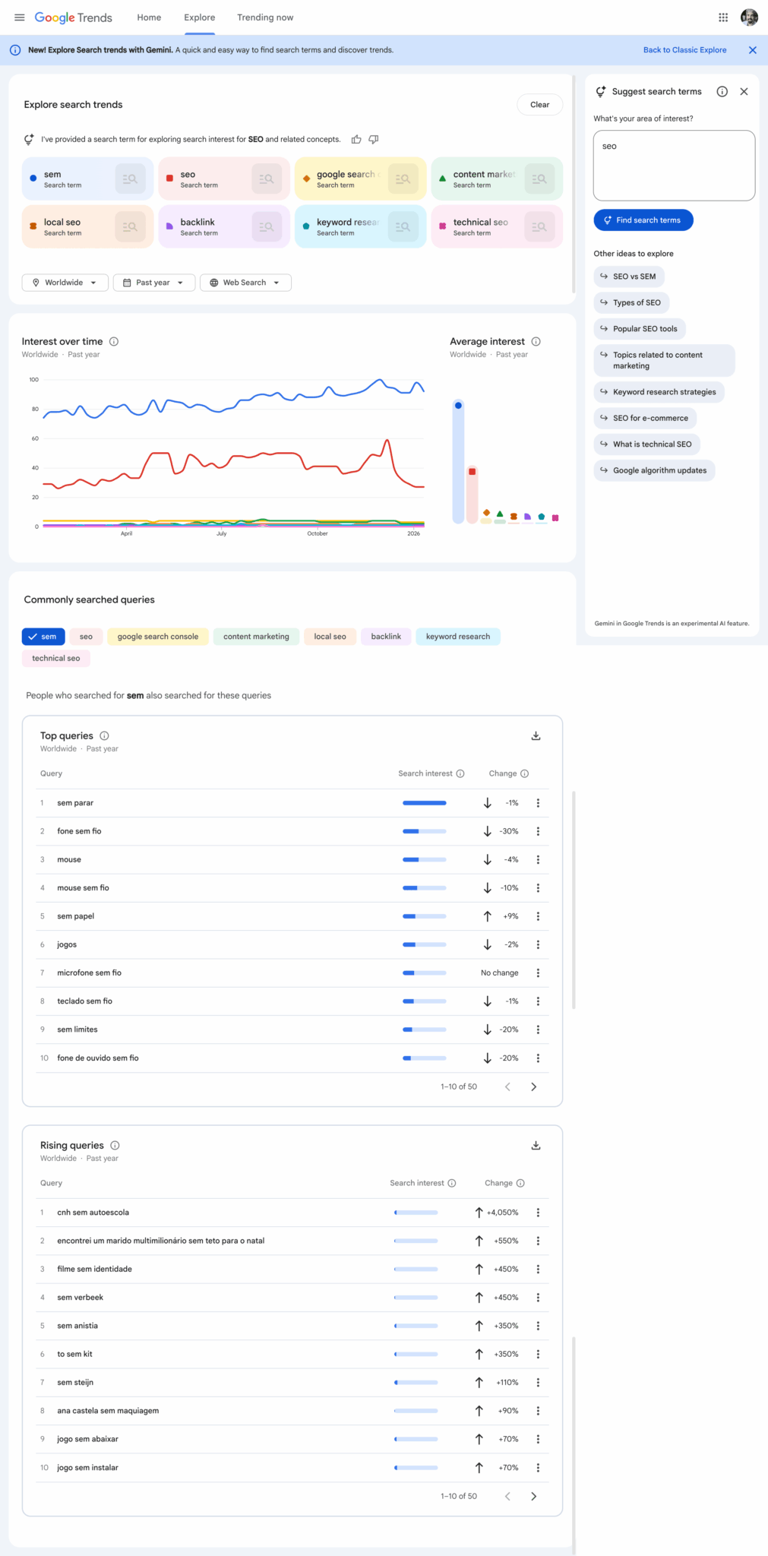The height and width of the screenshot is (1556, 768).
Task: Click thumbs-down on the Gemini suggestion
Action: [374, 139]
